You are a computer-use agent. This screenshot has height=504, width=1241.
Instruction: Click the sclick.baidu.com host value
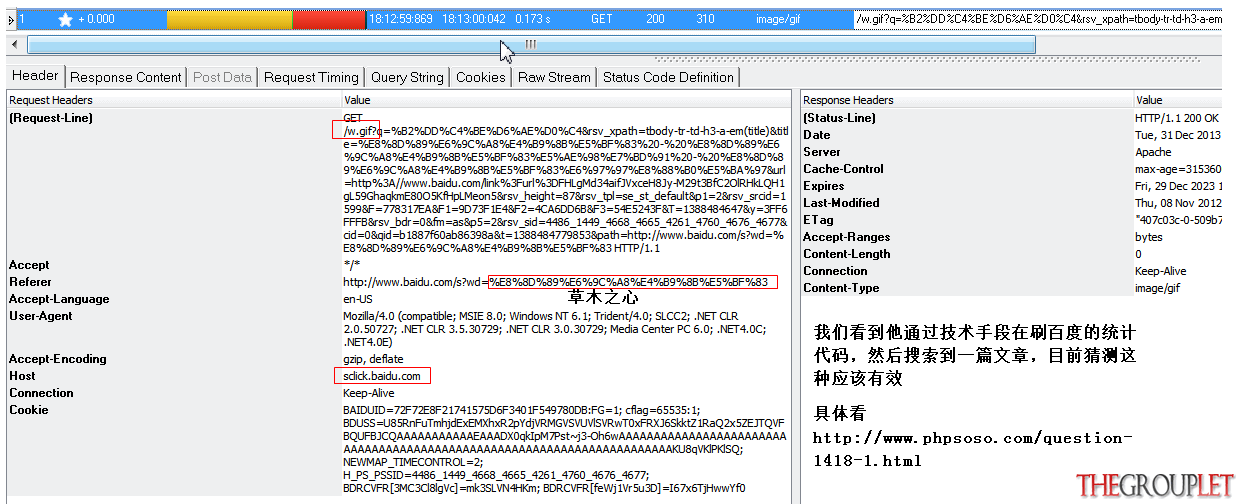click(x=382, y=376)
